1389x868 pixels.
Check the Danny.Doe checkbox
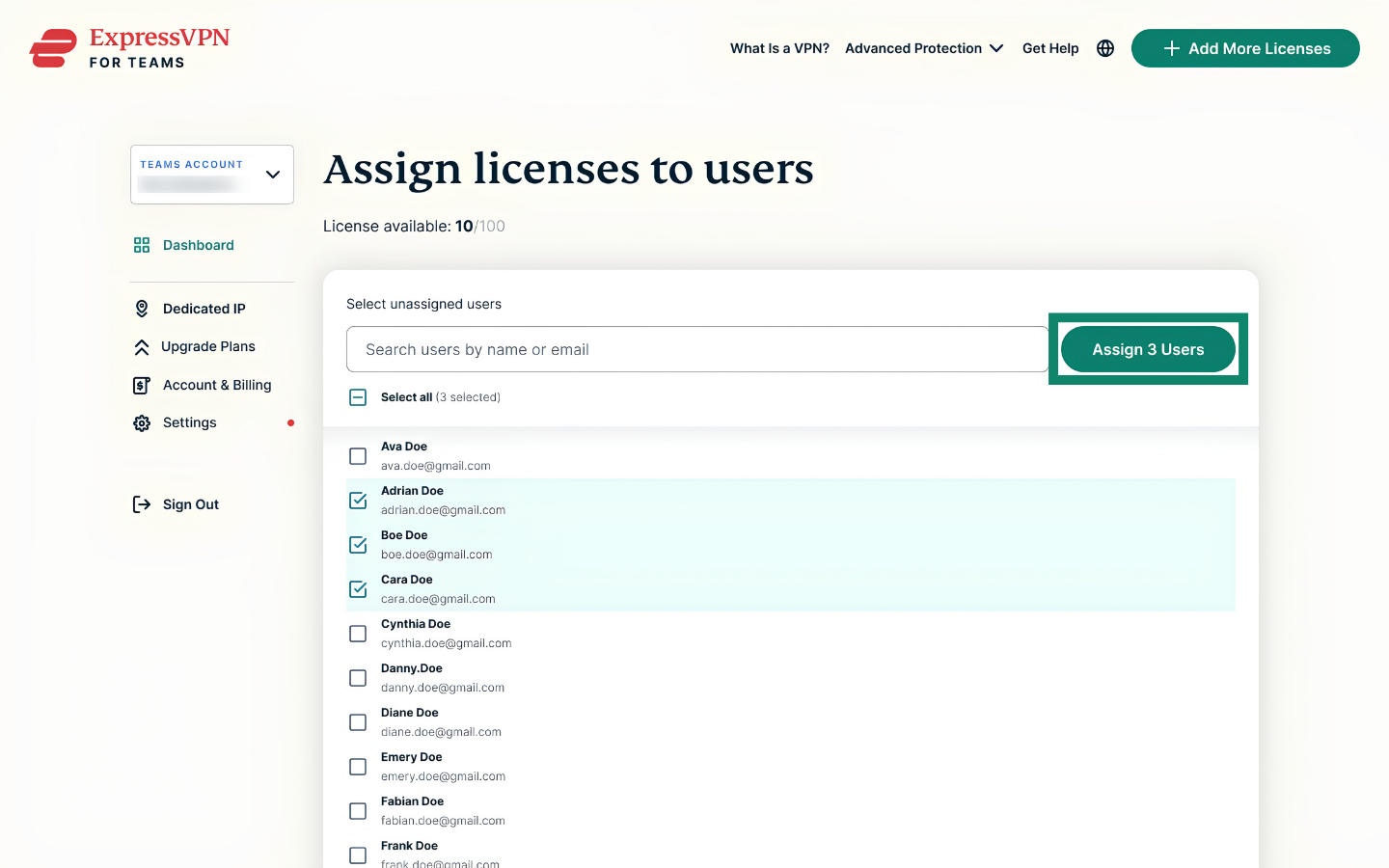point(358,678)
